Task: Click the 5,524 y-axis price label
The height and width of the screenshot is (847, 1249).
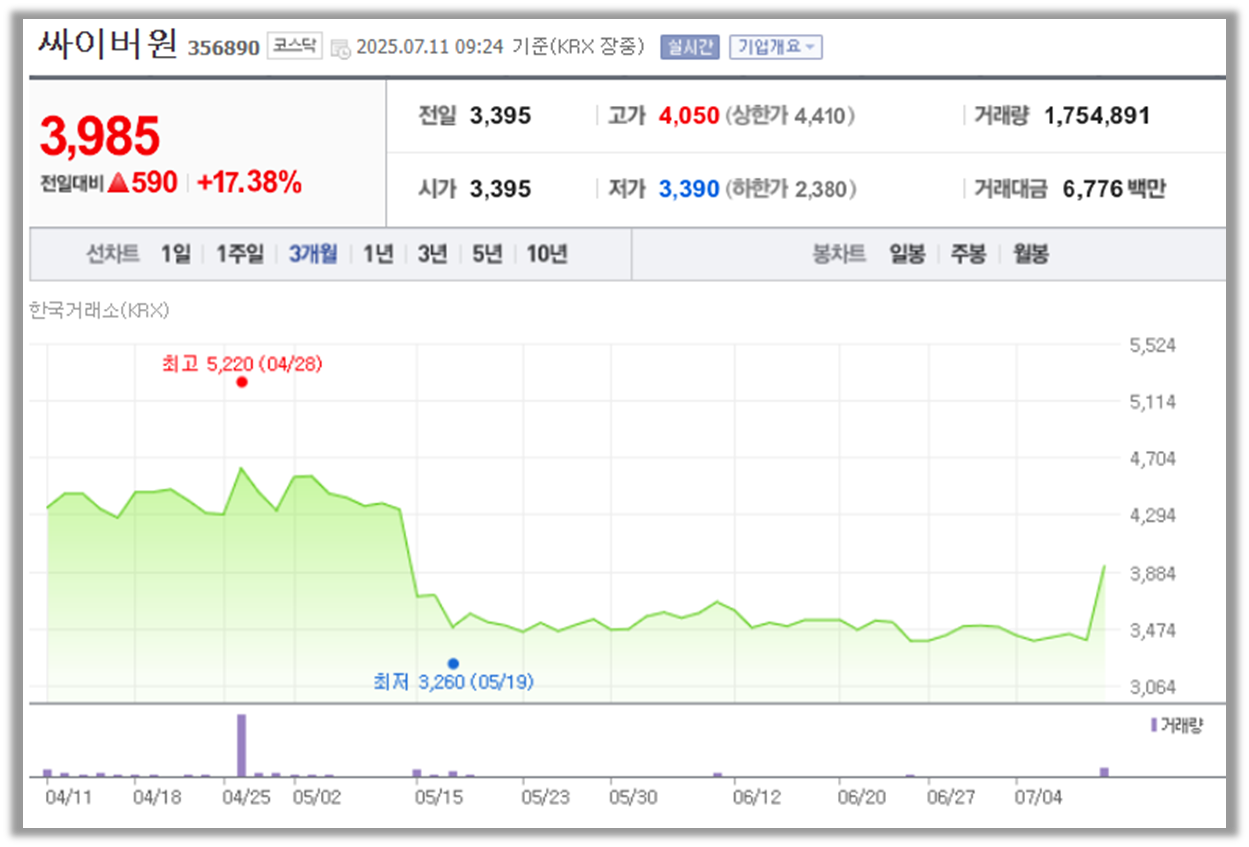Action: [1152, 345]
